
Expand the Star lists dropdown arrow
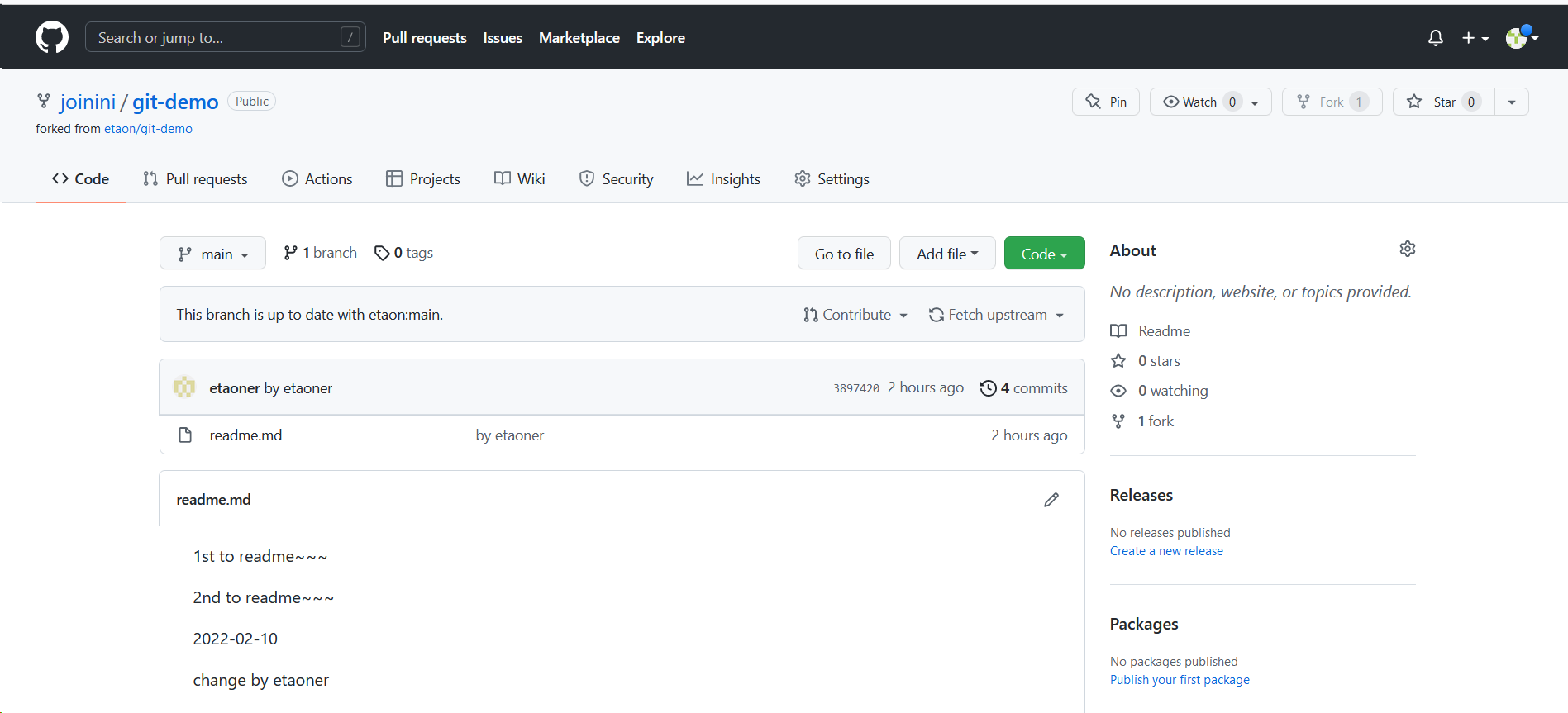tap(1512, 102)
